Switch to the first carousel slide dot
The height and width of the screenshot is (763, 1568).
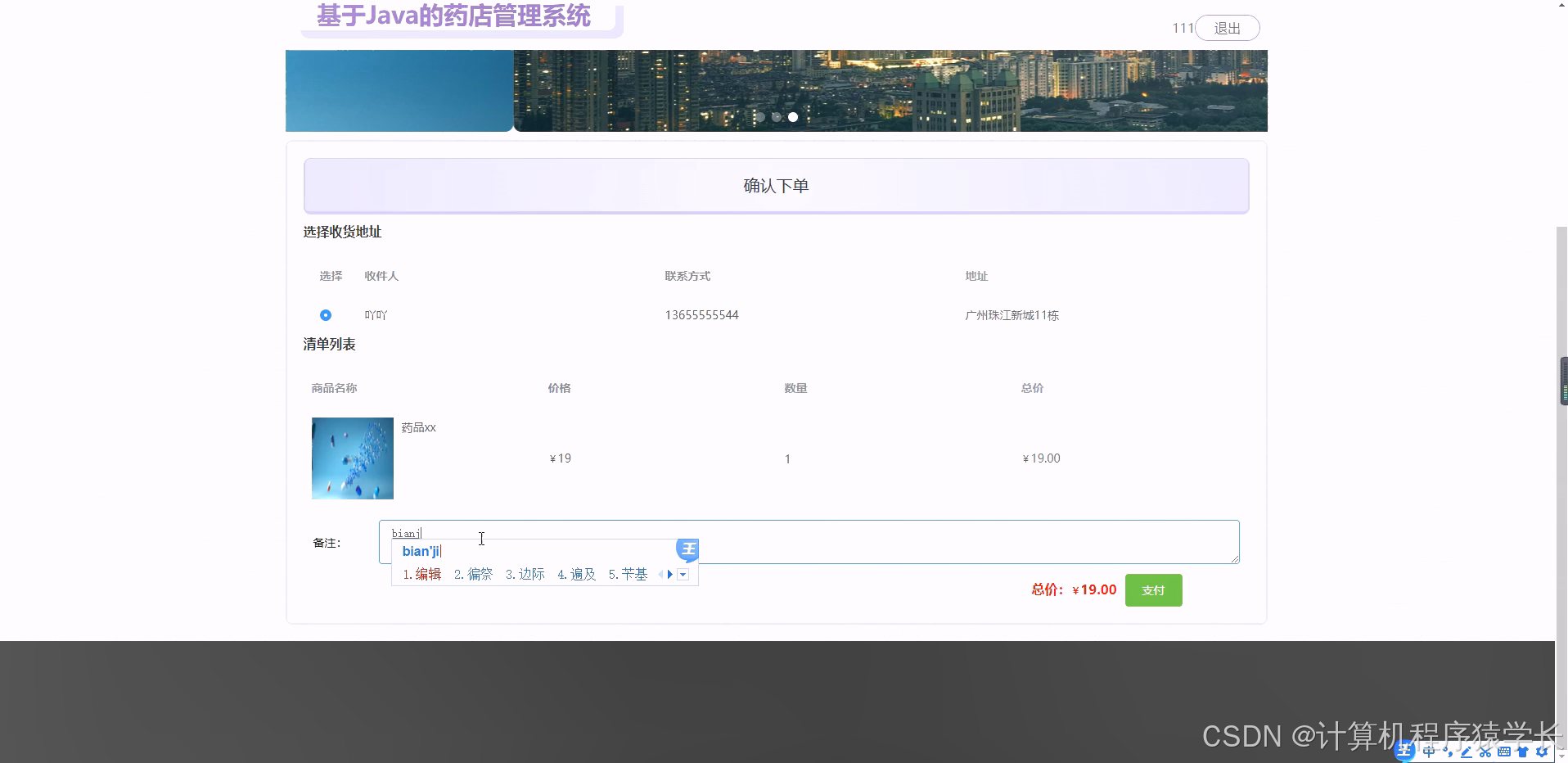759,117
